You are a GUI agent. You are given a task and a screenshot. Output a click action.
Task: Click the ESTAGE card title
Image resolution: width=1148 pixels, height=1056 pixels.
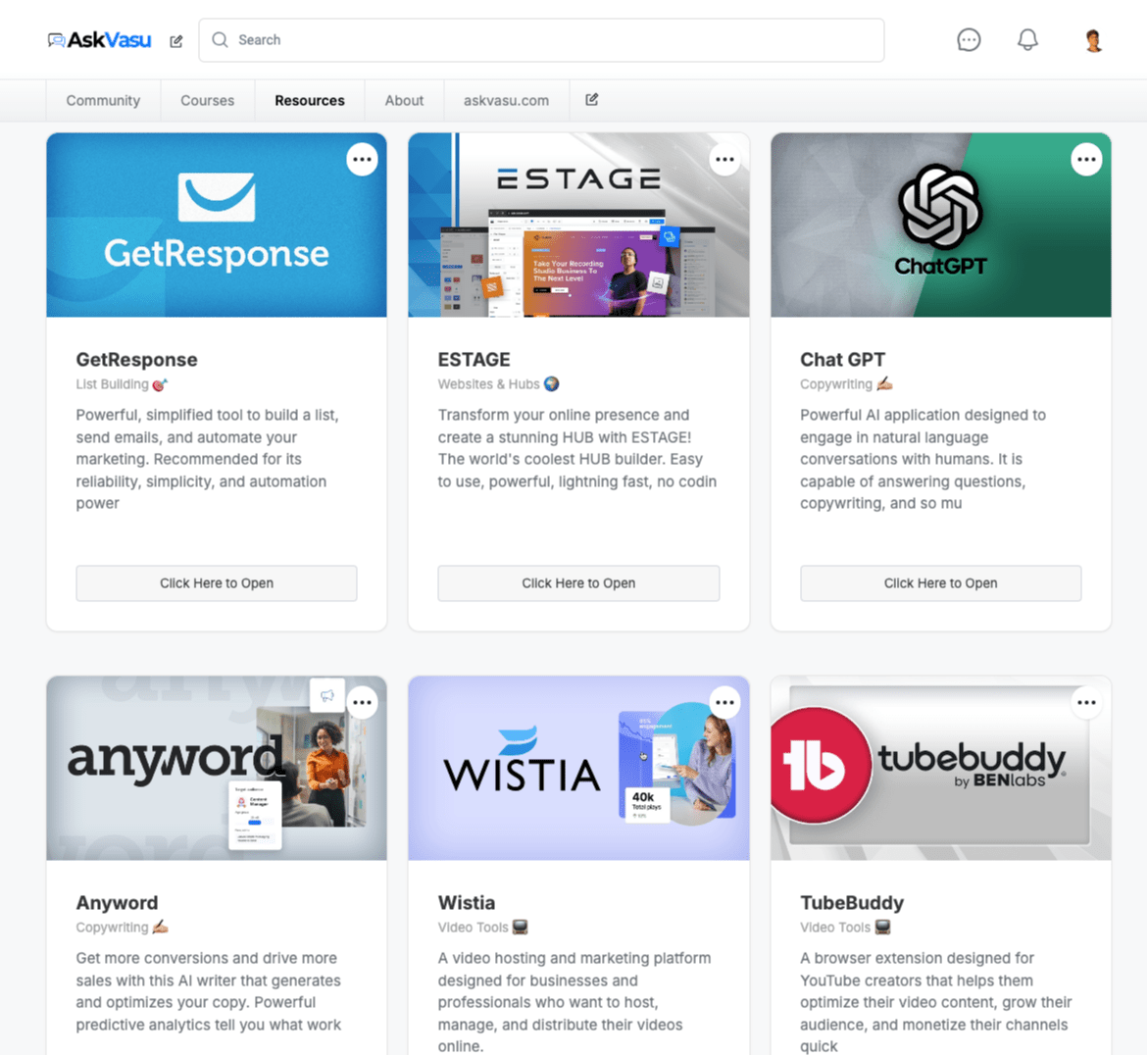pyautogui.click(x=474, y=360)
